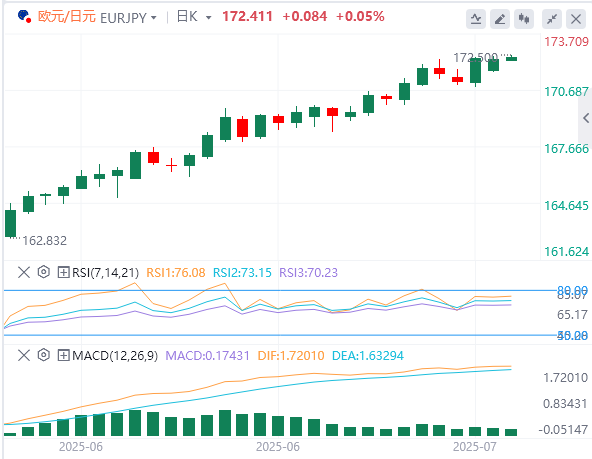Click the 173.709 price axis label
Viewport: 592px width, 459px height.
(566, 42)
